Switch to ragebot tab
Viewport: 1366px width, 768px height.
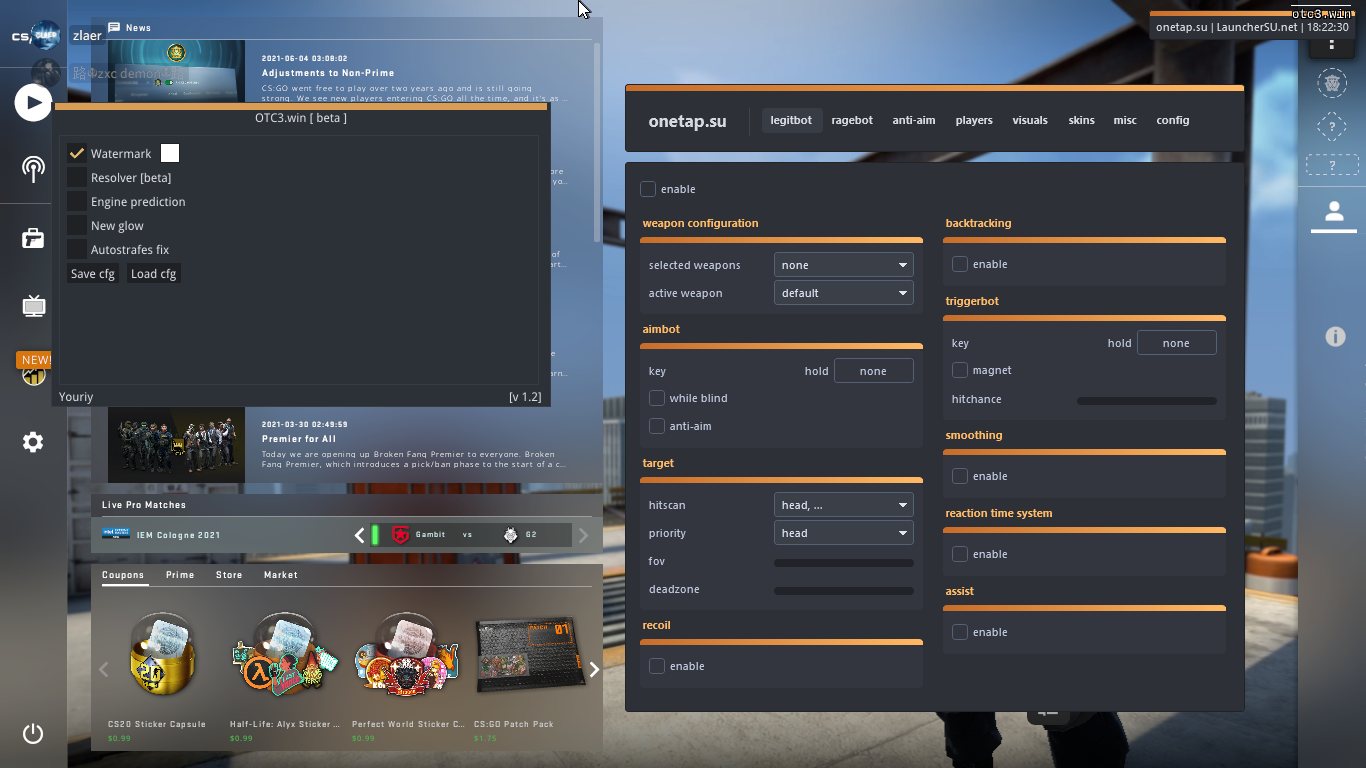pyautogui.click(x=852, y=120)
